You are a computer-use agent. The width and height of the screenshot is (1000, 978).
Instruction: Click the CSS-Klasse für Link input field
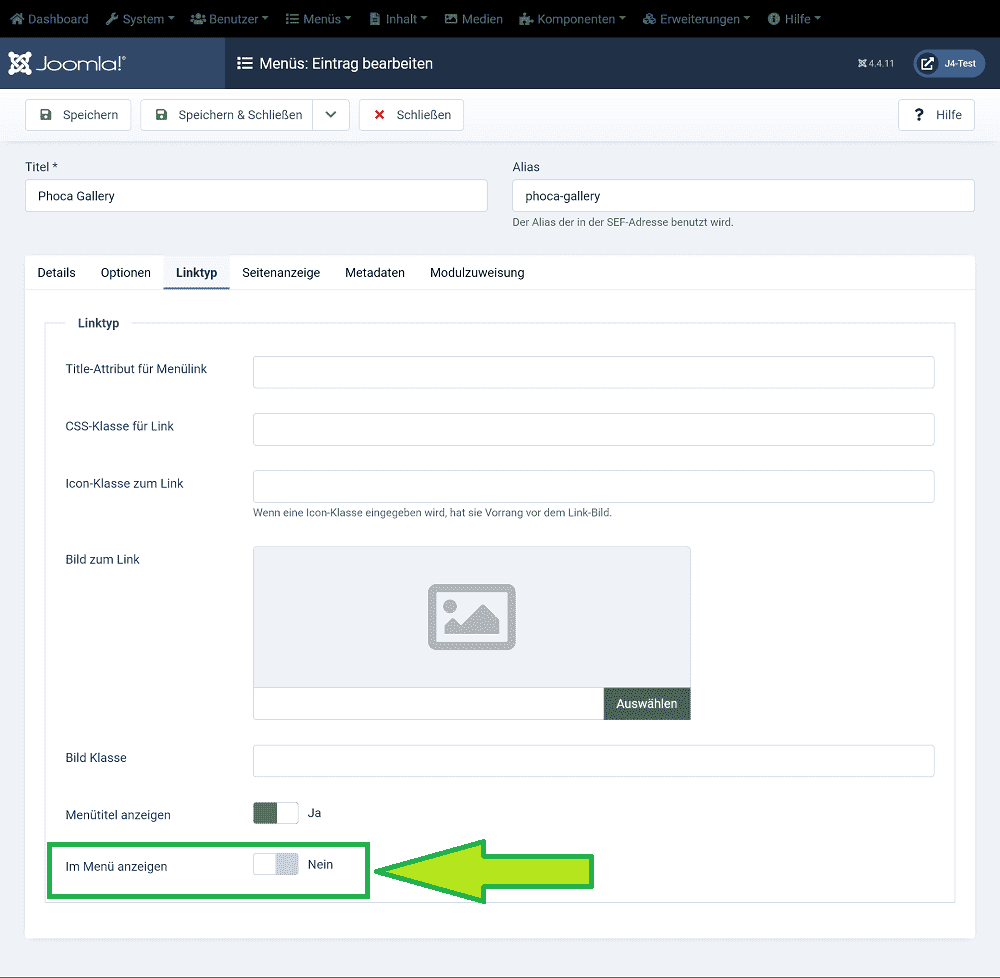pos(593,430)
